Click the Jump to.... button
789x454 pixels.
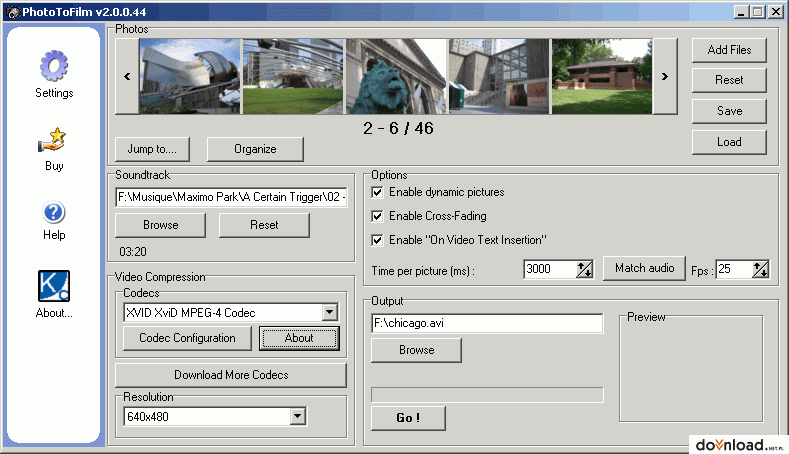point(152,149)
